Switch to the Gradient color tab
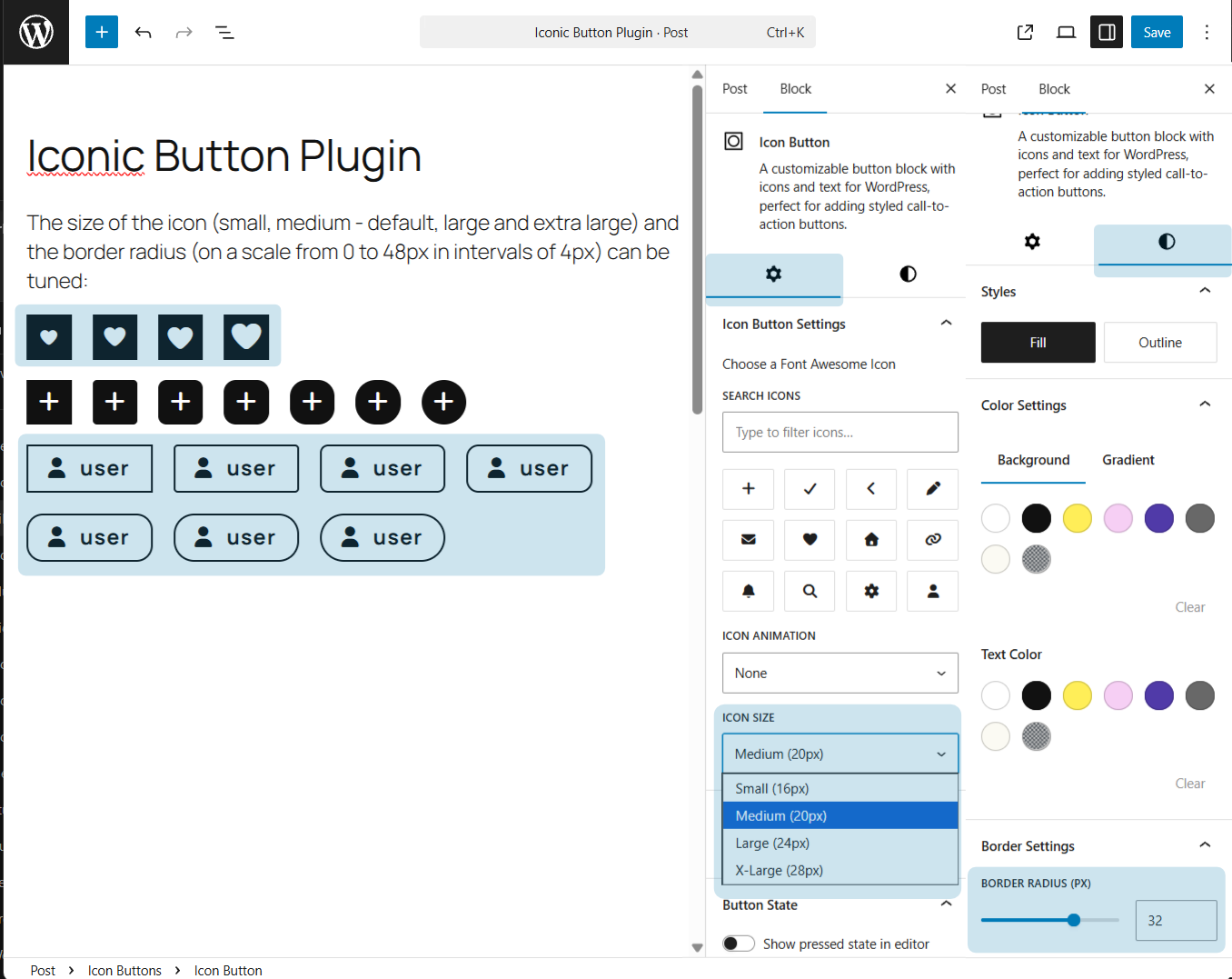 (1128, 461)
